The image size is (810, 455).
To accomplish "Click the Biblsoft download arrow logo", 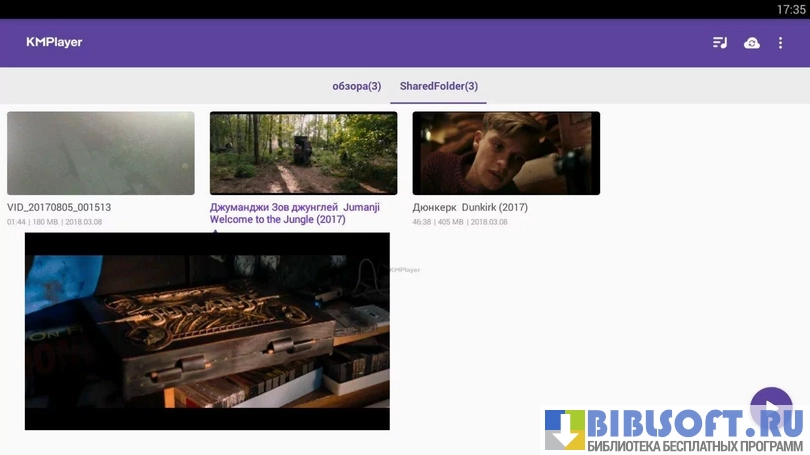I will click(x=565, y=430).
